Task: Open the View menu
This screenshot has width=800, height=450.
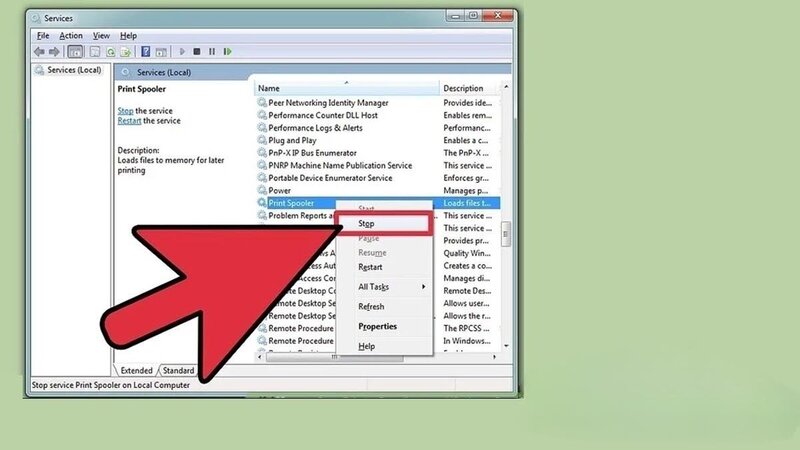Action: [101, 36]
